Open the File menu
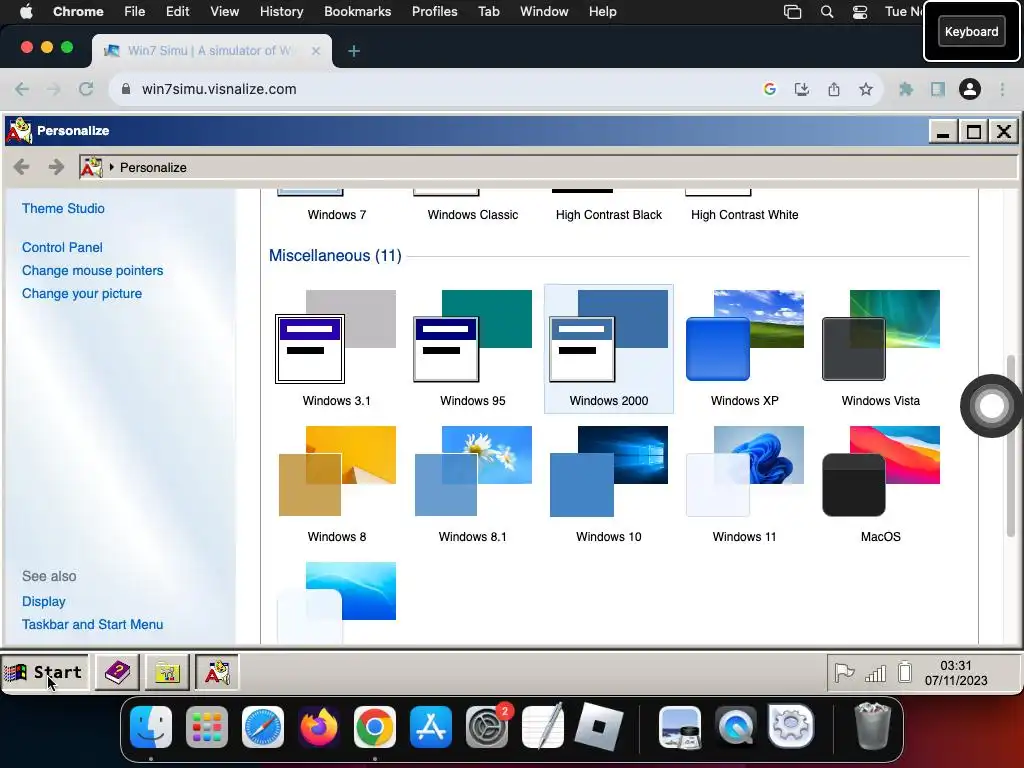Image resolution: width=1024 pixels, height=768 pixels. pos(135,12)
